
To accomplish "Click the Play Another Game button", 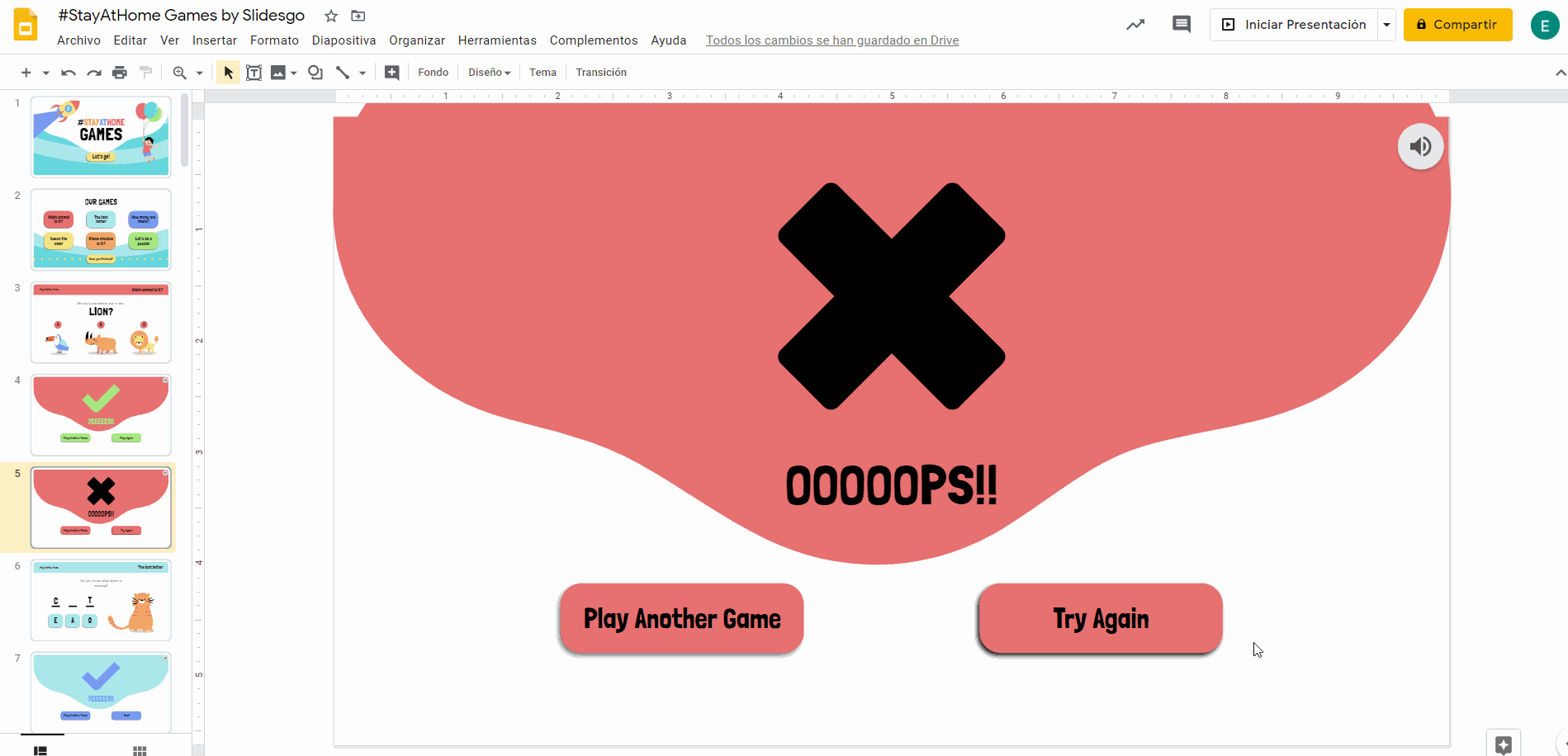I will [x=681, y=619].
